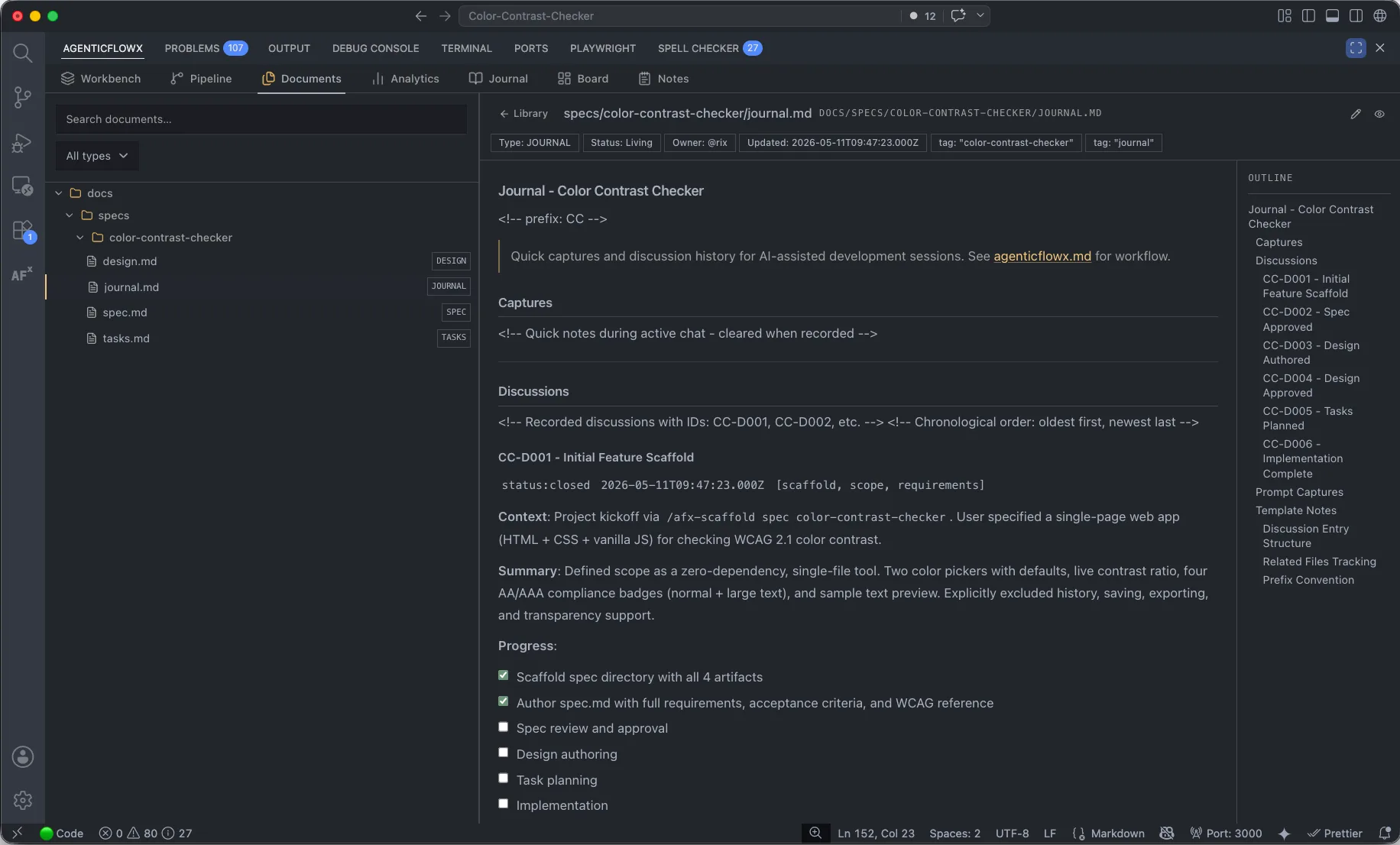Viewport: 1400px width, 845px height.
Task: Collapse the docs folder
Action: (59, 193)
